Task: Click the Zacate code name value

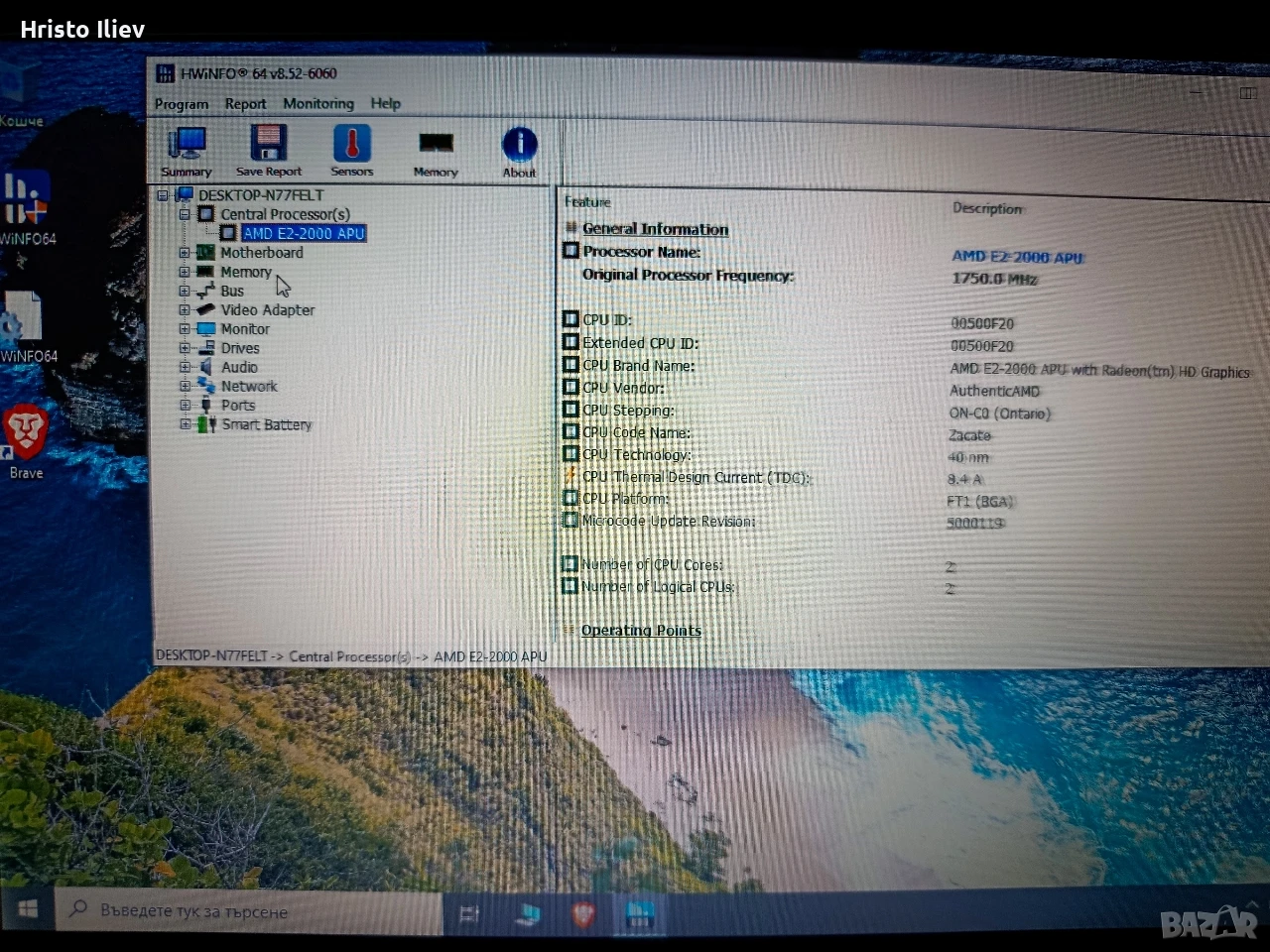Action: coord(969,435)
